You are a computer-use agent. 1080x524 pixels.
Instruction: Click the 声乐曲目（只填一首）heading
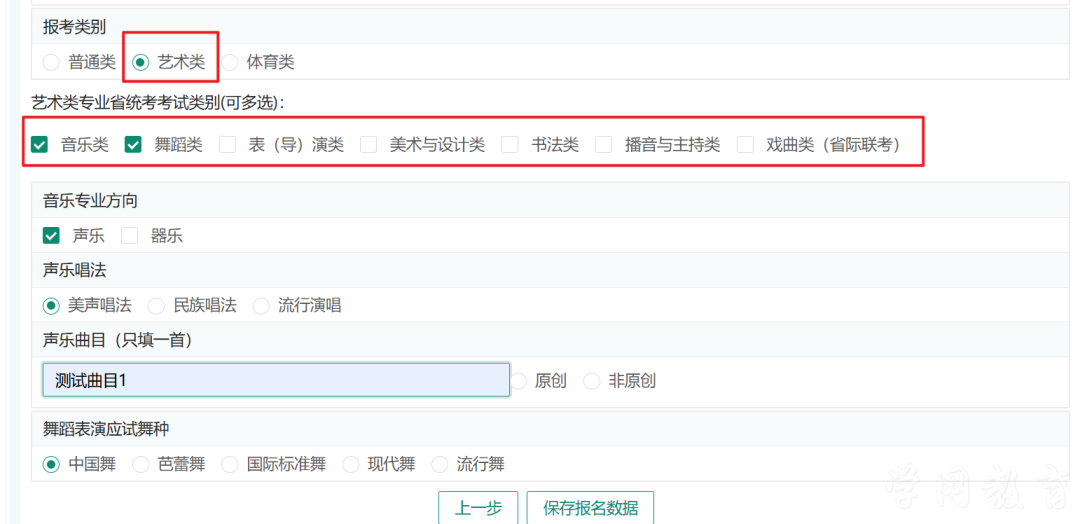tap(117, 339)
